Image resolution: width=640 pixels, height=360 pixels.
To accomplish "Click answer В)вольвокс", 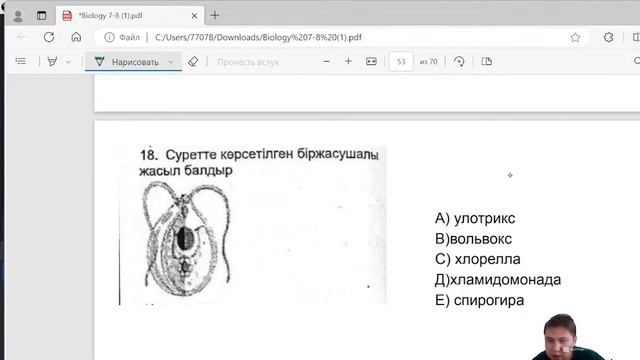I will pyautogui.click(x=473, y=239).
